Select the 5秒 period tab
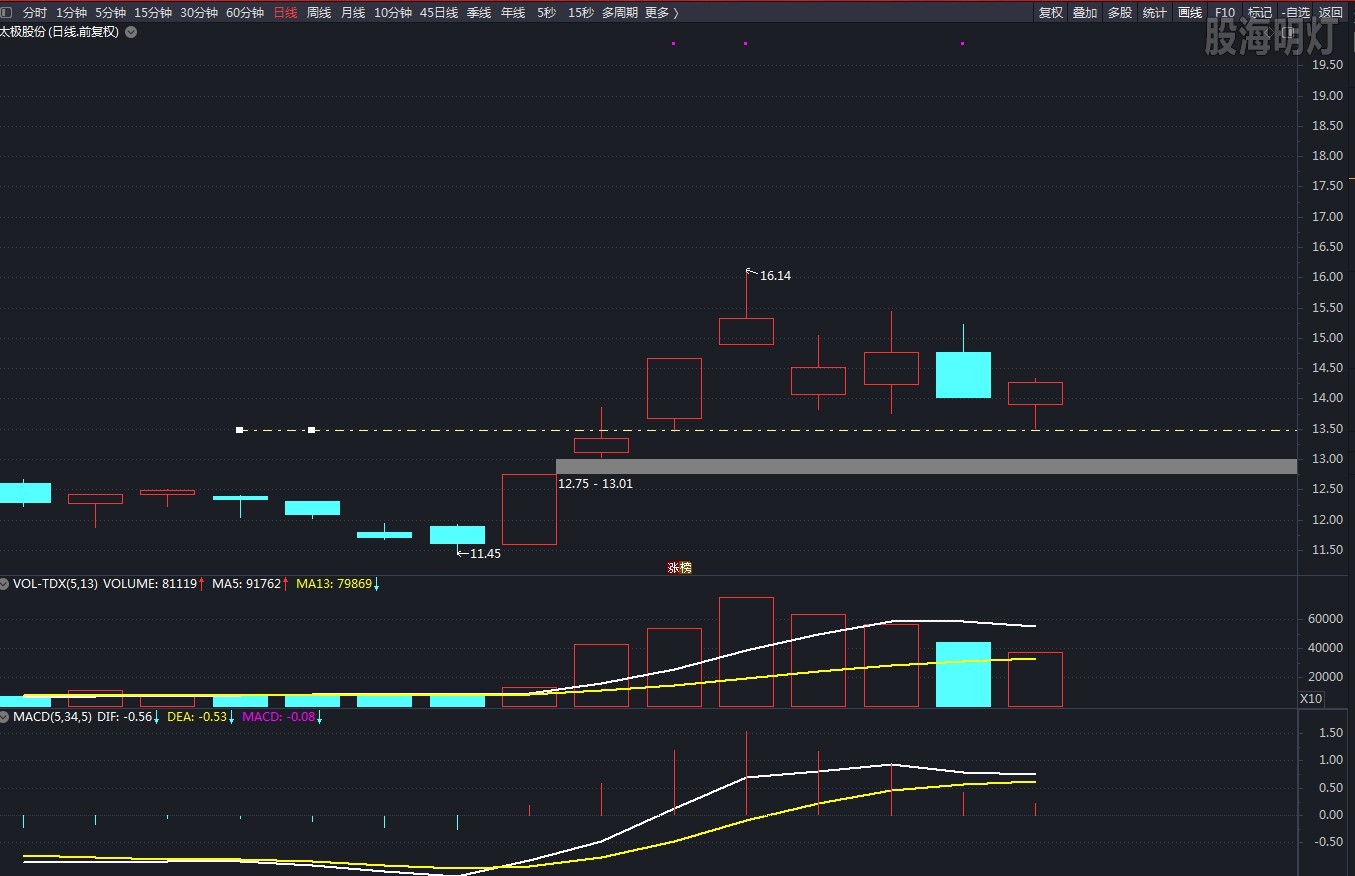Screen dimensions: 1355x876 click(x=546, y=13)
